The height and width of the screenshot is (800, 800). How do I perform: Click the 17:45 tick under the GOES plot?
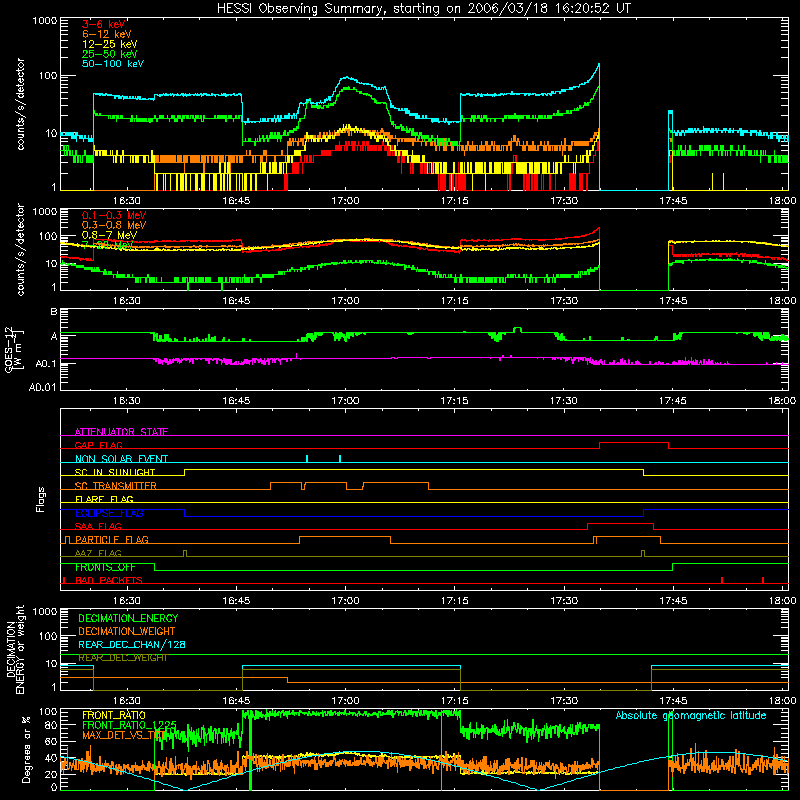point(673,401)
